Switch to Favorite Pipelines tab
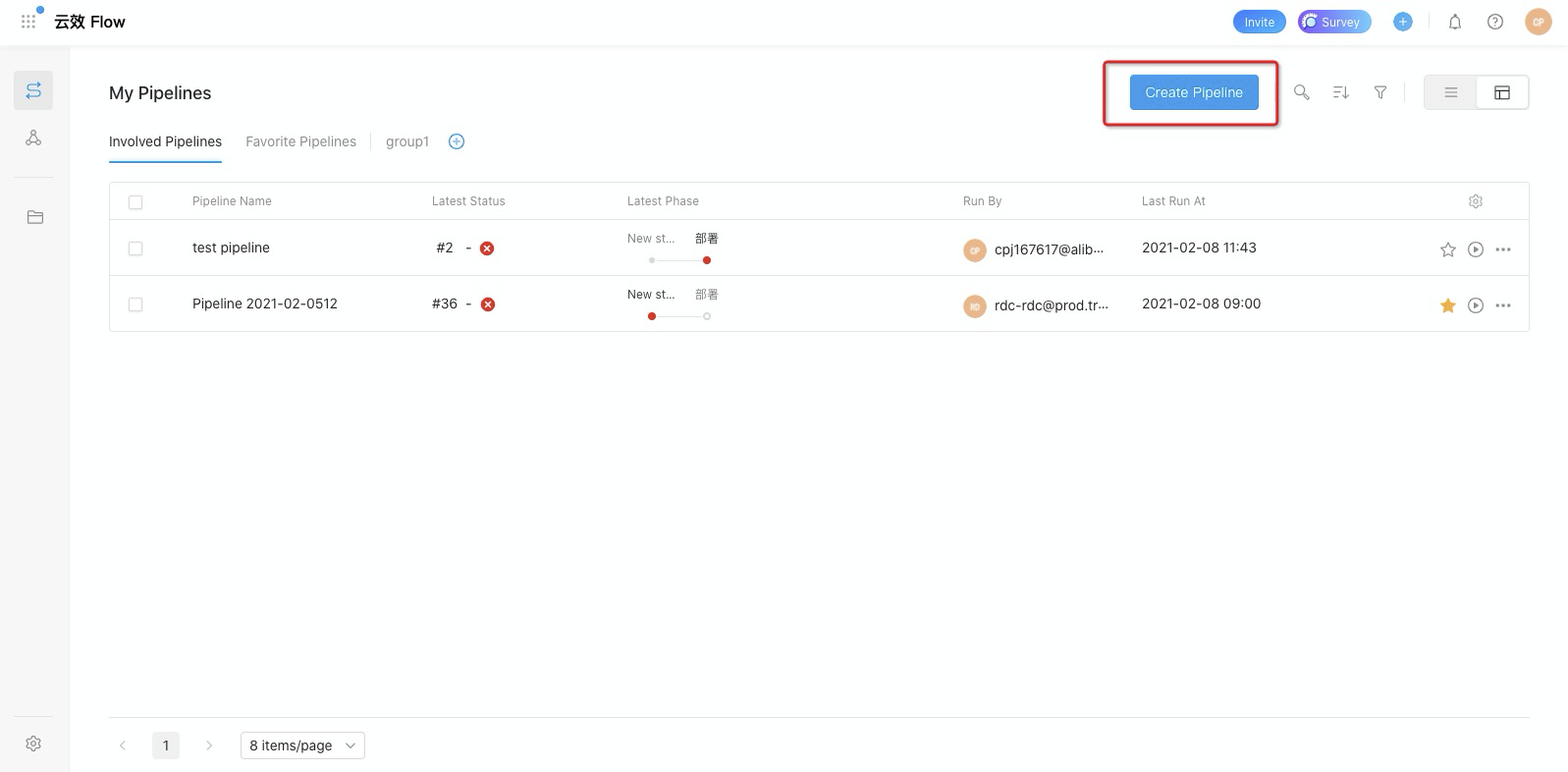 (300, 141)
